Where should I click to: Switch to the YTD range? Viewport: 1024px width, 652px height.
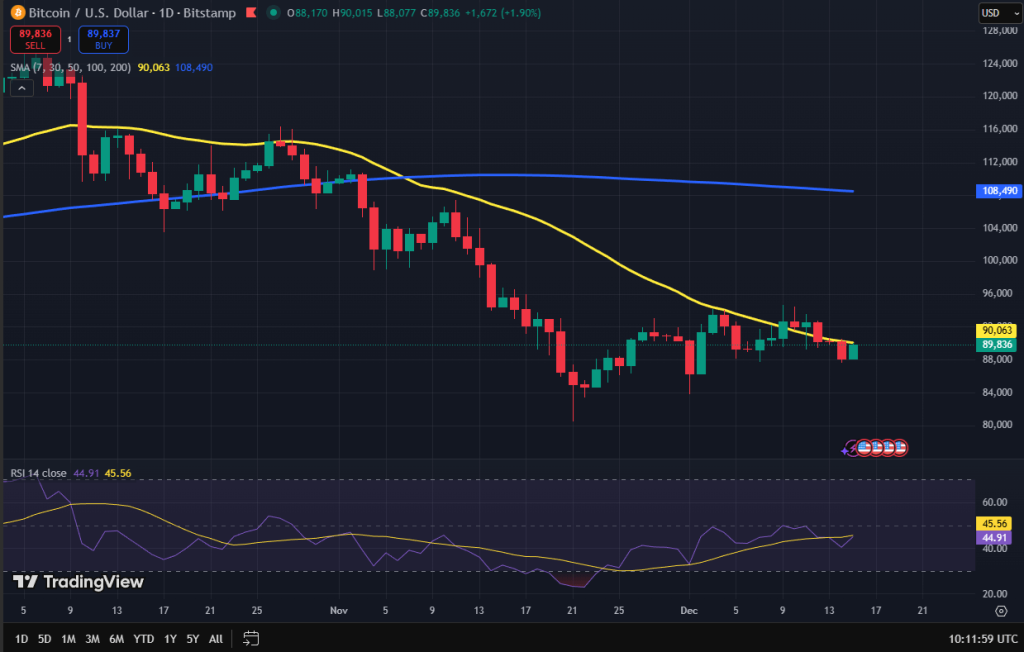point(142,637)
